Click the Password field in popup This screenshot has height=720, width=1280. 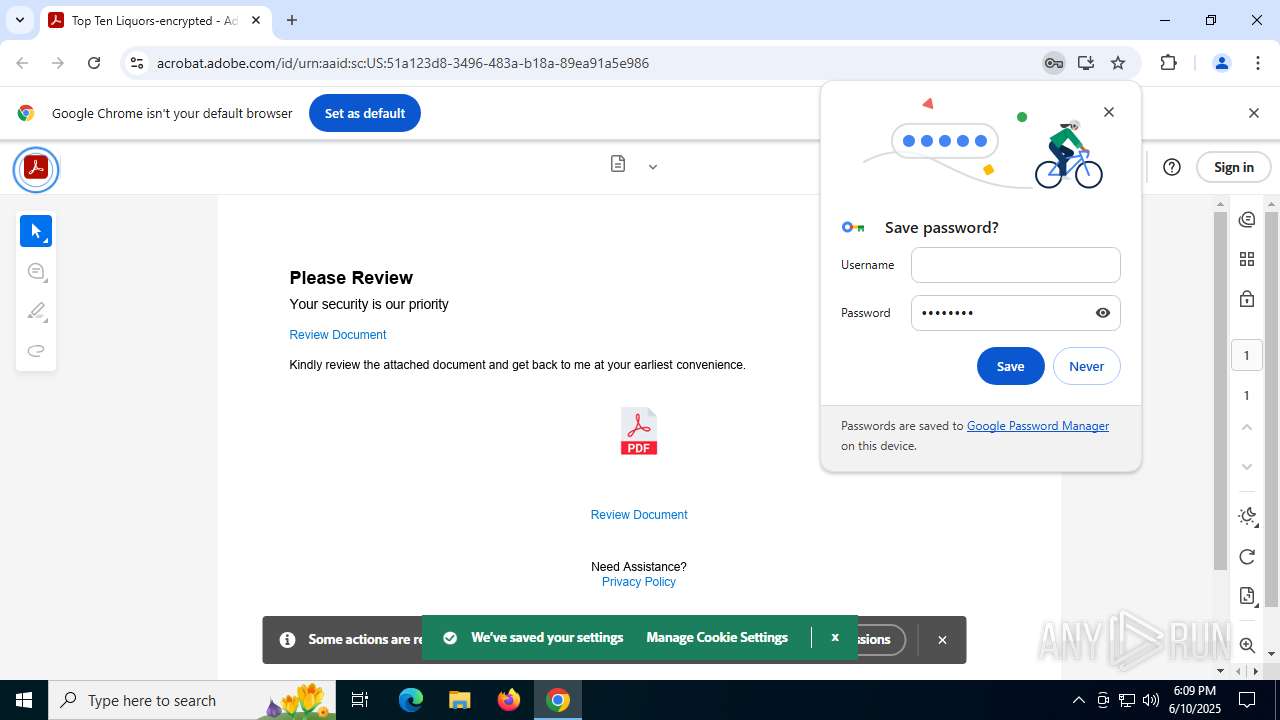(1016, 313)
